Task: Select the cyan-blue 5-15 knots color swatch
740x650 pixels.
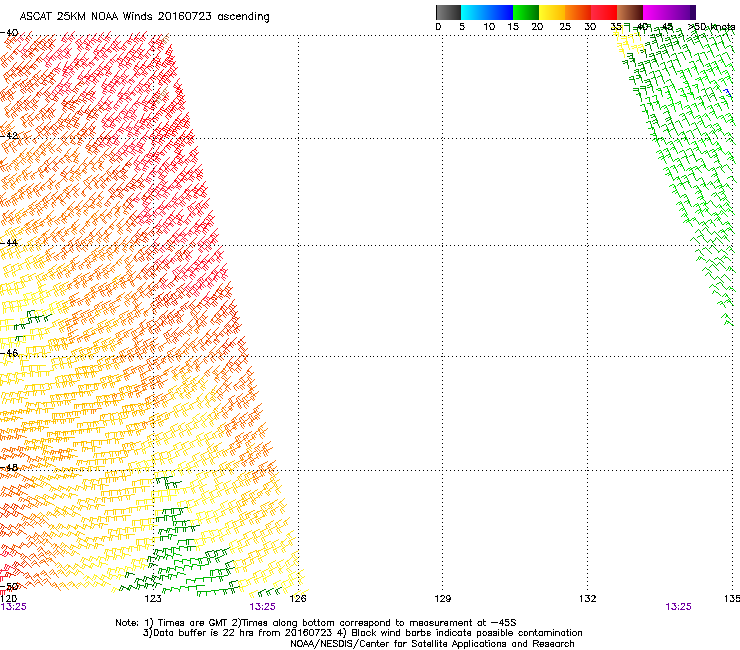Action: point(487,12)
